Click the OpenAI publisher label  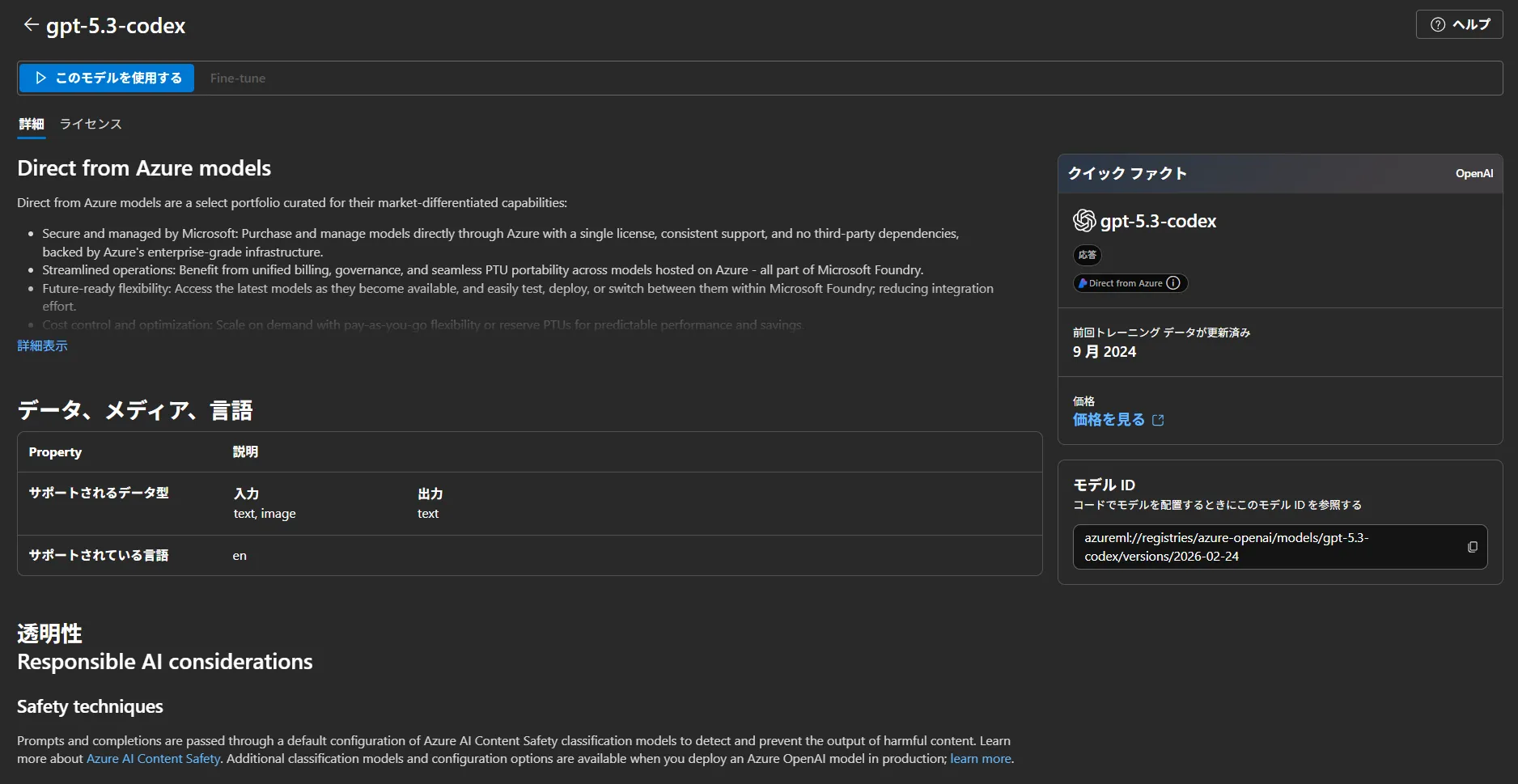[x=1474, y=173]
